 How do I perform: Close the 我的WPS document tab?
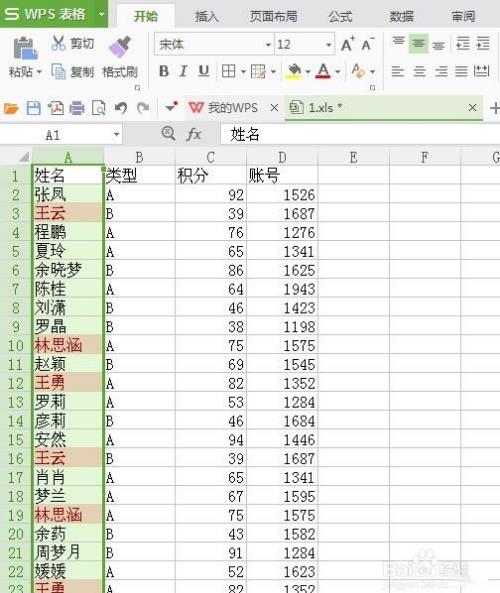(x=274, y=108)
